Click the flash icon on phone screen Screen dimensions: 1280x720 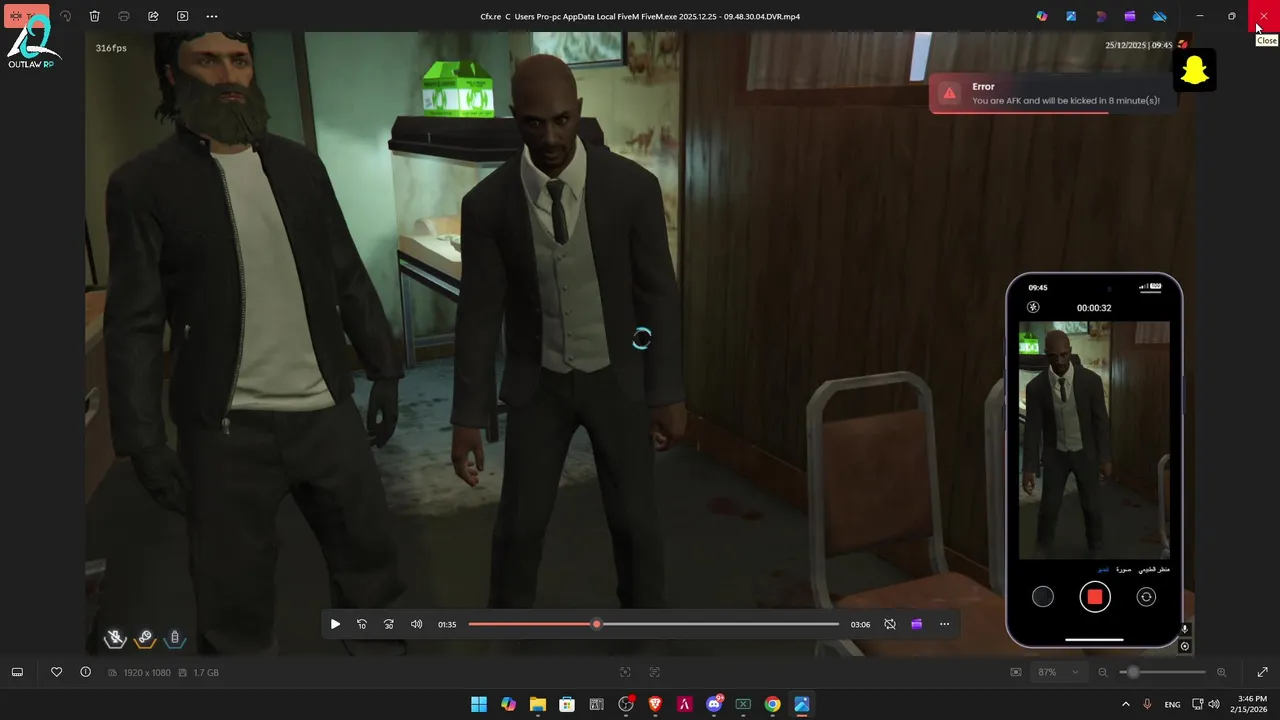(1034, 308)
